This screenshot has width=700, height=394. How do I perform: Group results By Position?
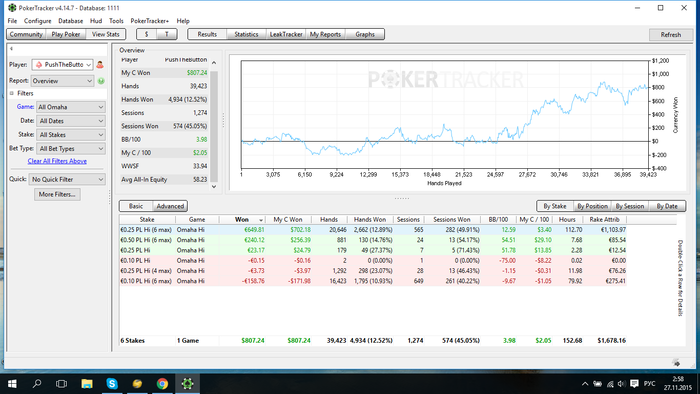tap(592, 206)
